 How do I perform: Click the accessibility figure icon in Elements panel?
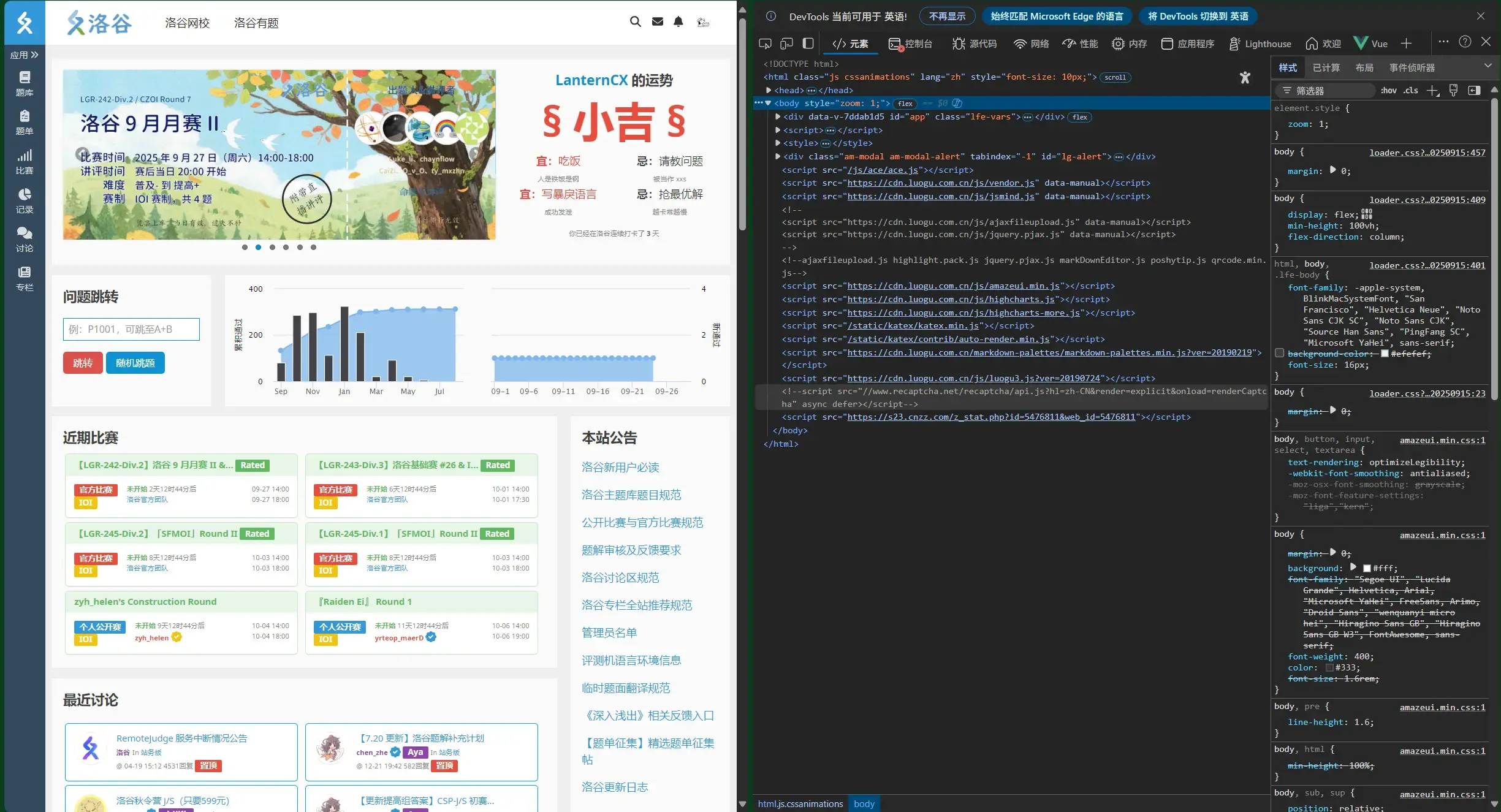1245,78
